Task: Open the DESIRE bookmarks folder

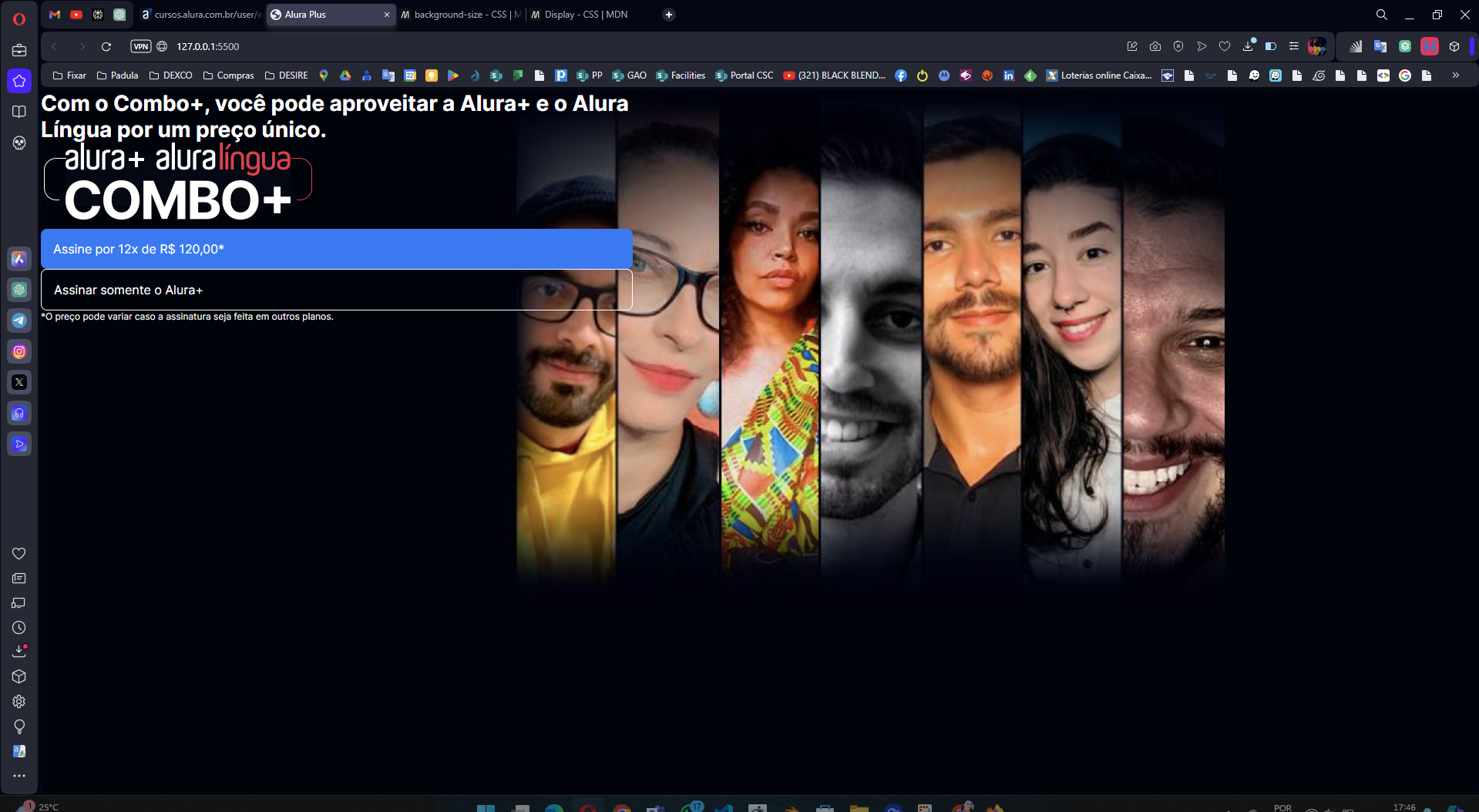Action: [x=286, y=75]
